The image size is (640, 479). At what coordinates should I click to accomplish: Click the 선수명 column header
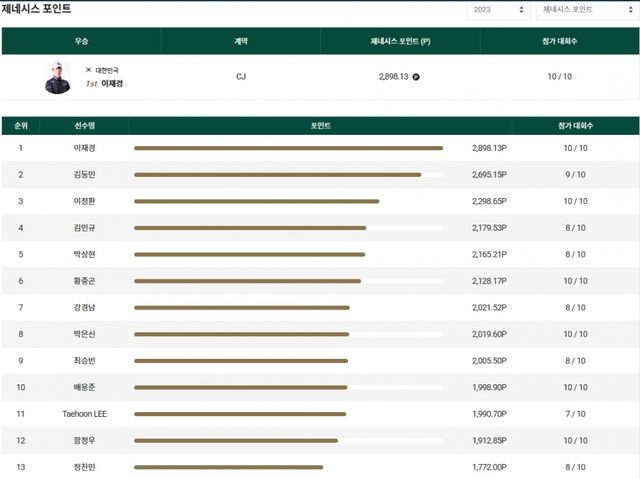pyautogui.click(x=85, y=126)
